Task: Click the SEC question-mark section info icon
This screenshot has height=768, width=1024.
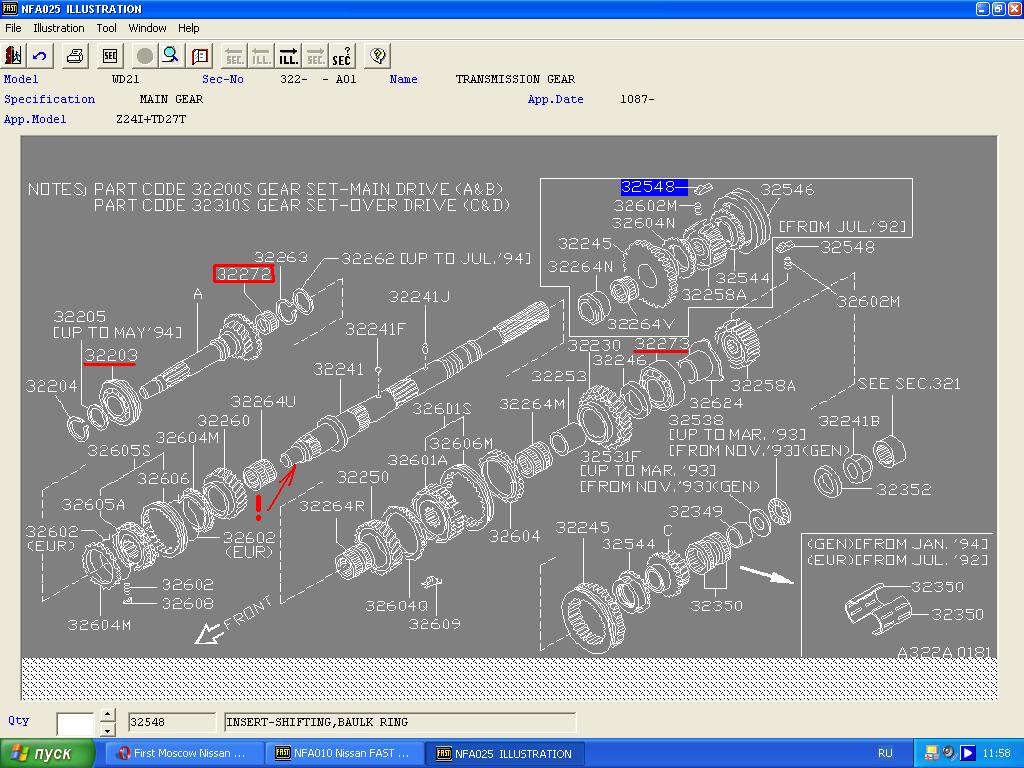Action: coord(342,56)
